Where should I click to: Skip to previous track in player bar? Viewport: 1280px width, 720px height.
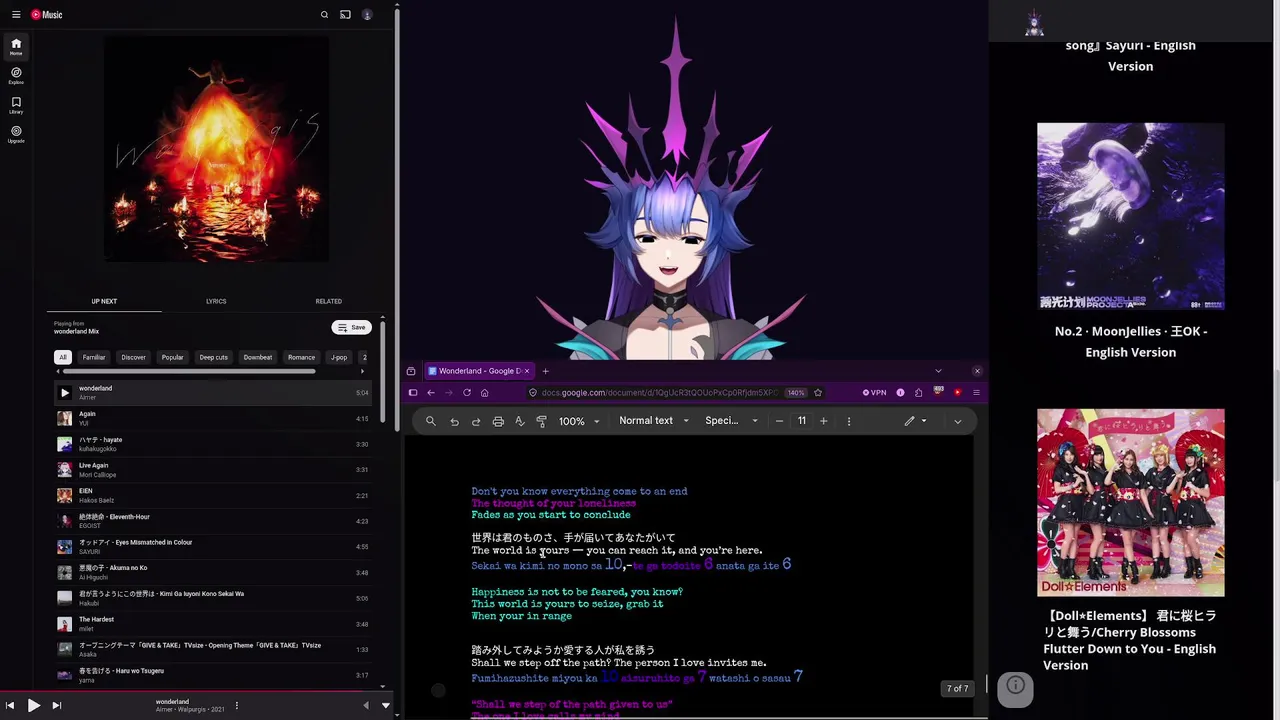point(10,706)
